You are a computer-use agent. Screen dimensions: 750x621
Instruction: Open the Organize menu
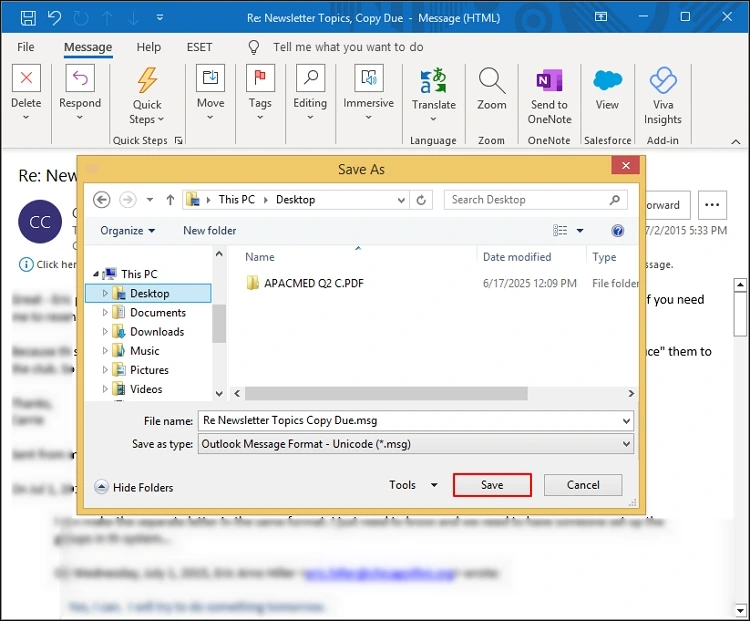(128, 231)
